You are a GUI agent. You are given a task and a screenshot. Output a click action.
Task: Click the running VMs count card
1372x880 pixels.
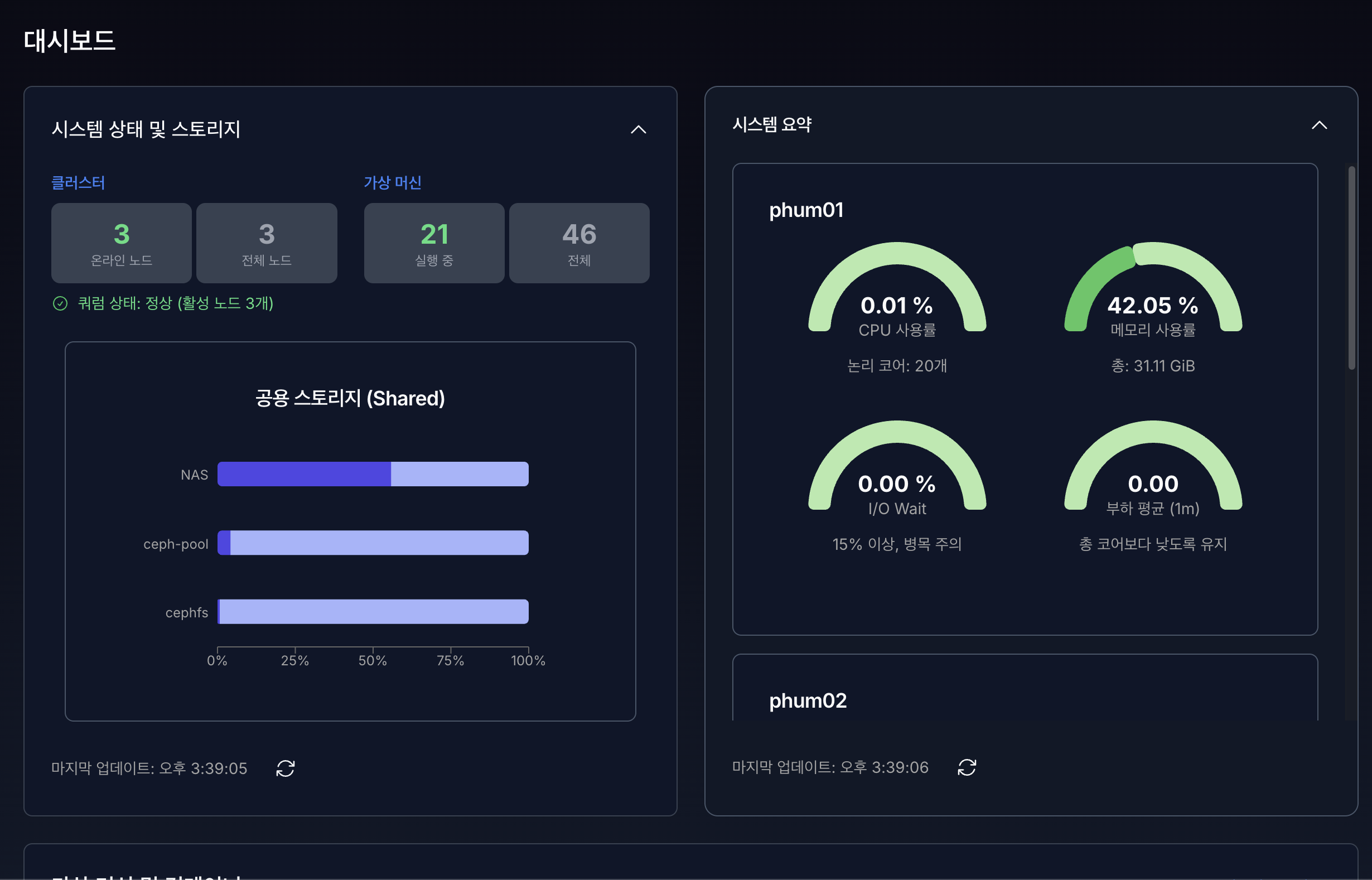point(434,243)
